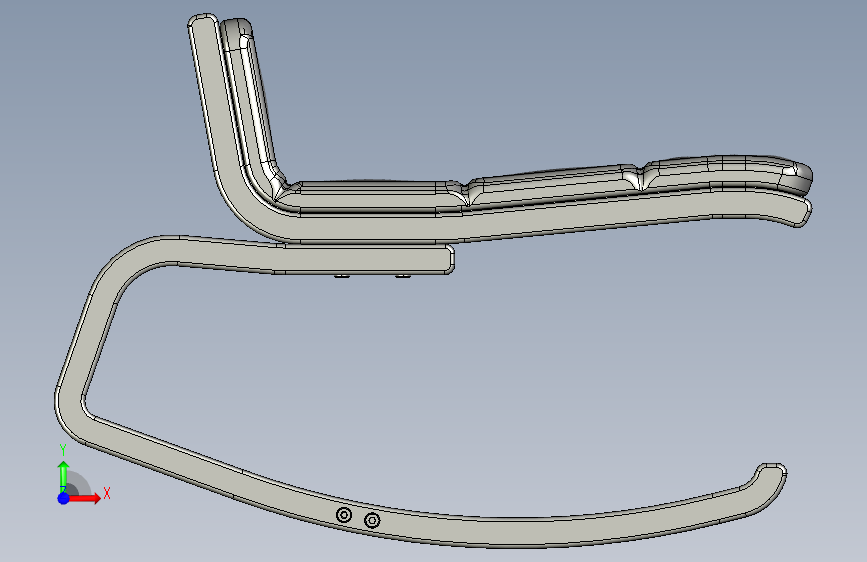Select the right bolt under the seat bracket
The width and height of the screenshot is (867, 562).
click(403, 275)
